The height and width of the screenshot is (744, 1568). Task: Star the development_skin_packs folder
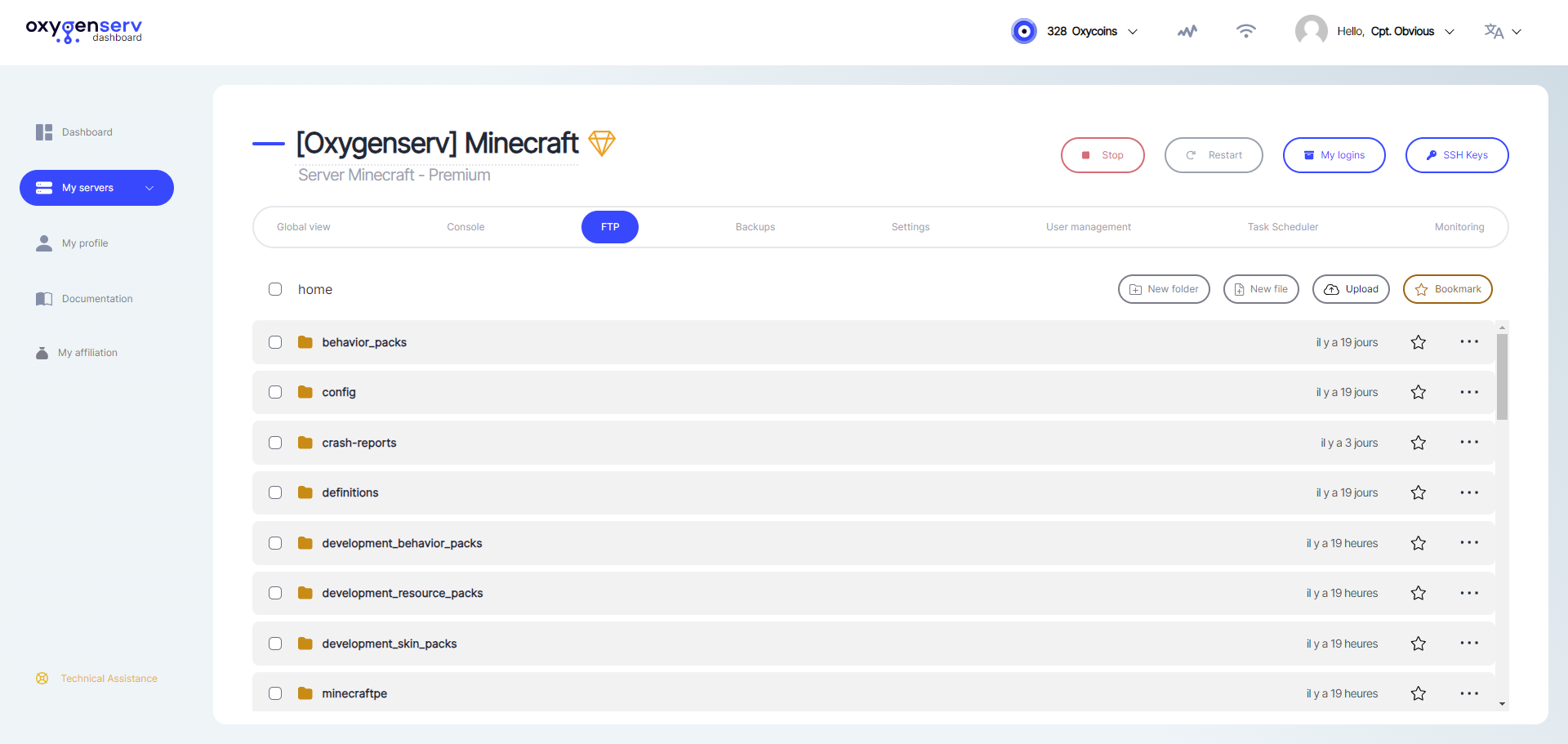click(x=1419, y=644)
